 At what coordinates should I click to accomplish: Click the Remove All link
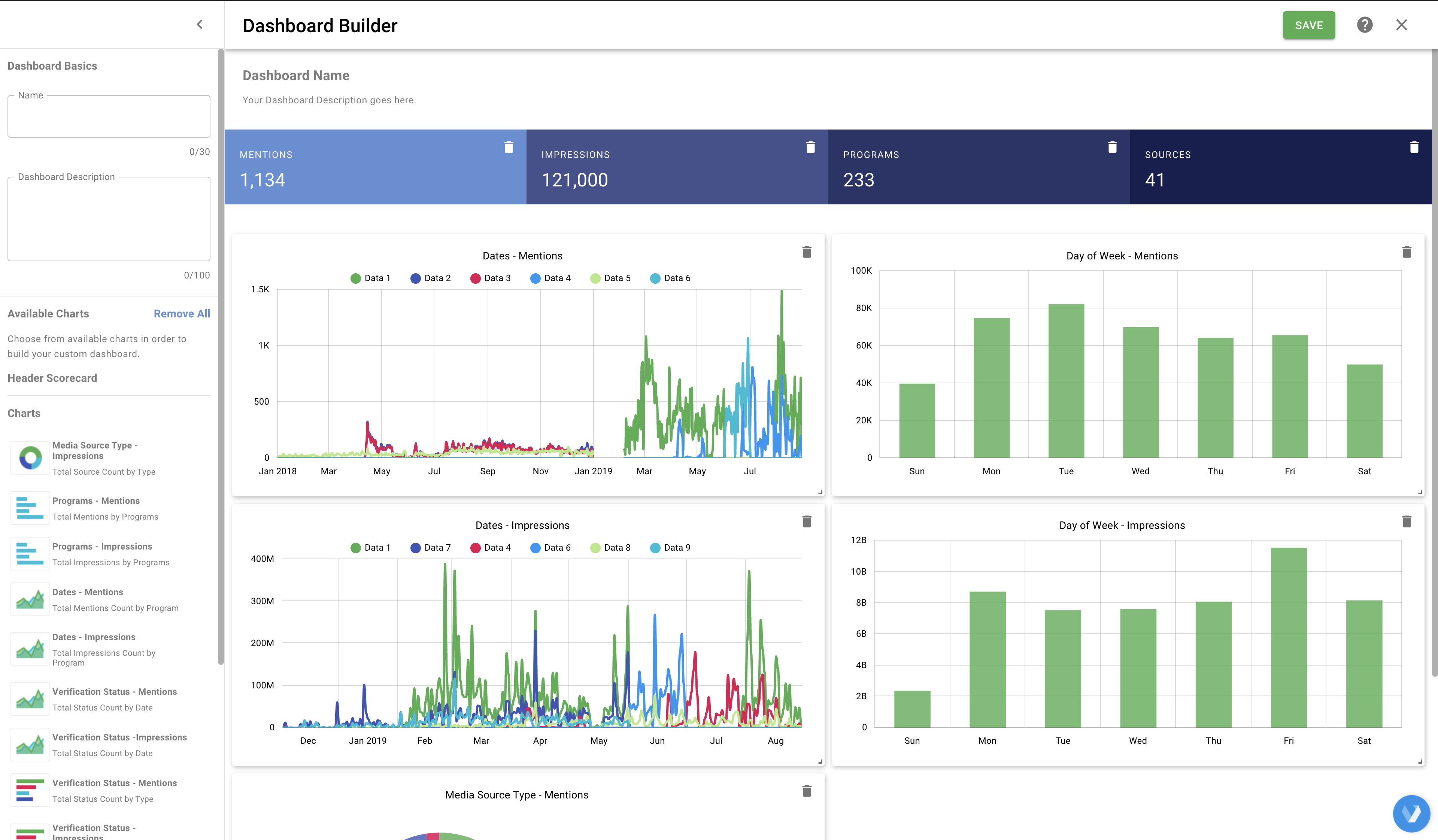182,314
